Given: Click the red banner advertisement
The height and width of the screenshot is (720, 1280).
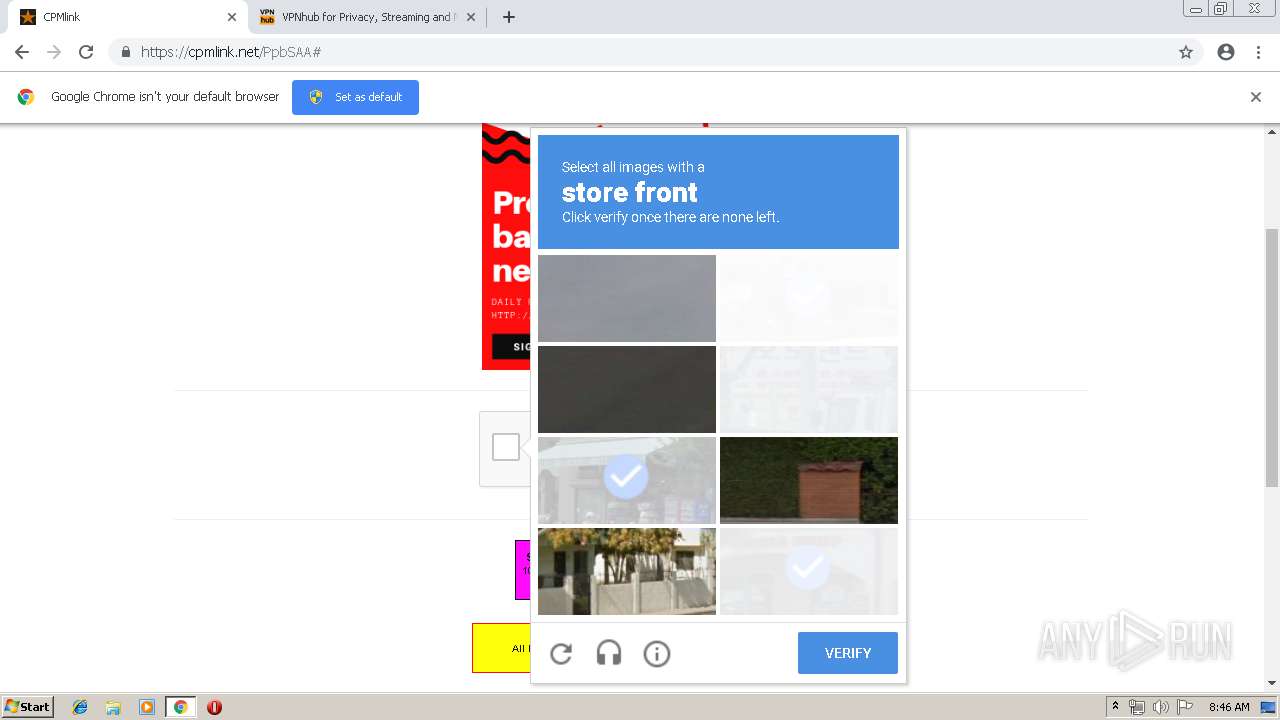Looking at the screenshot, I should tap(506, 246).
